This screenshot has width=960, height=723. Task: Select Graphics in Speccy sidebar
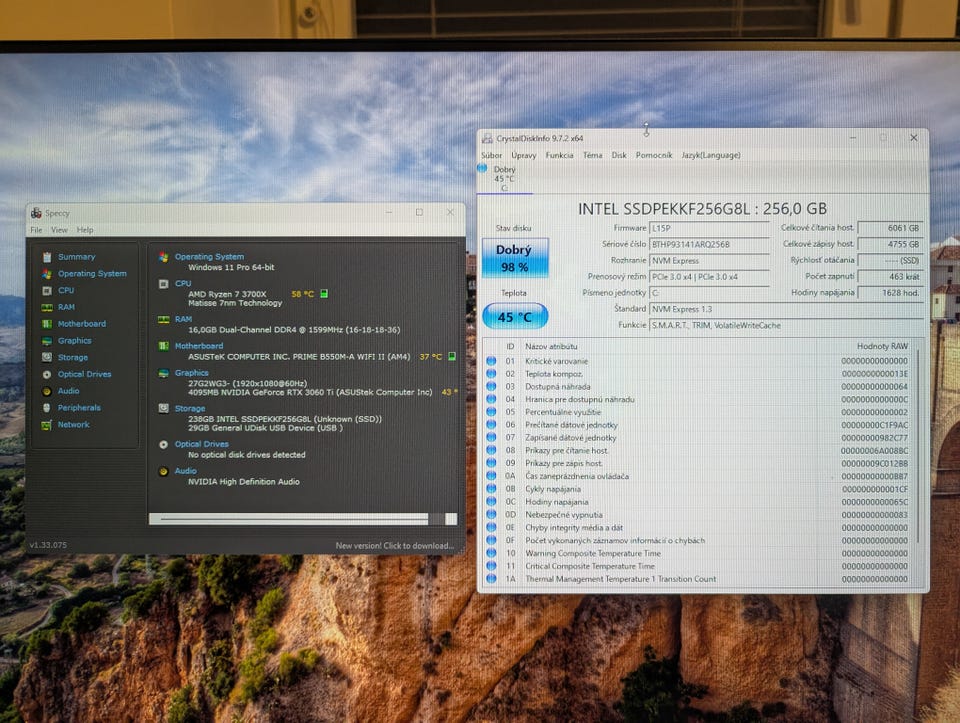[74, 340]
